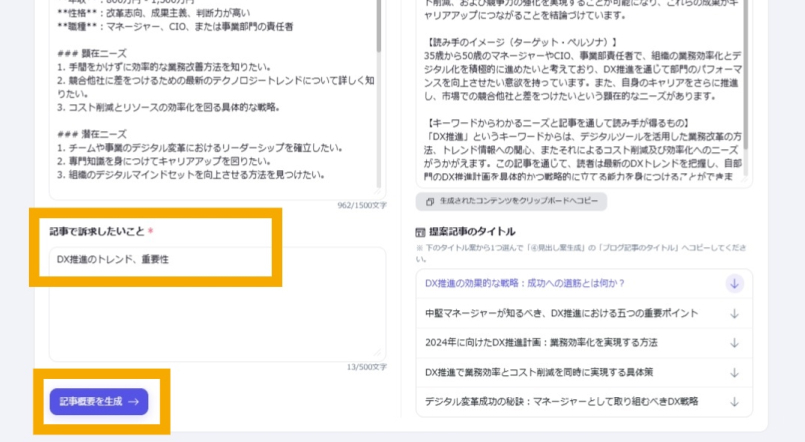Click inside the persona text area with 顕在ニーズ
805x442 pixels.
(x=200, y=110)
